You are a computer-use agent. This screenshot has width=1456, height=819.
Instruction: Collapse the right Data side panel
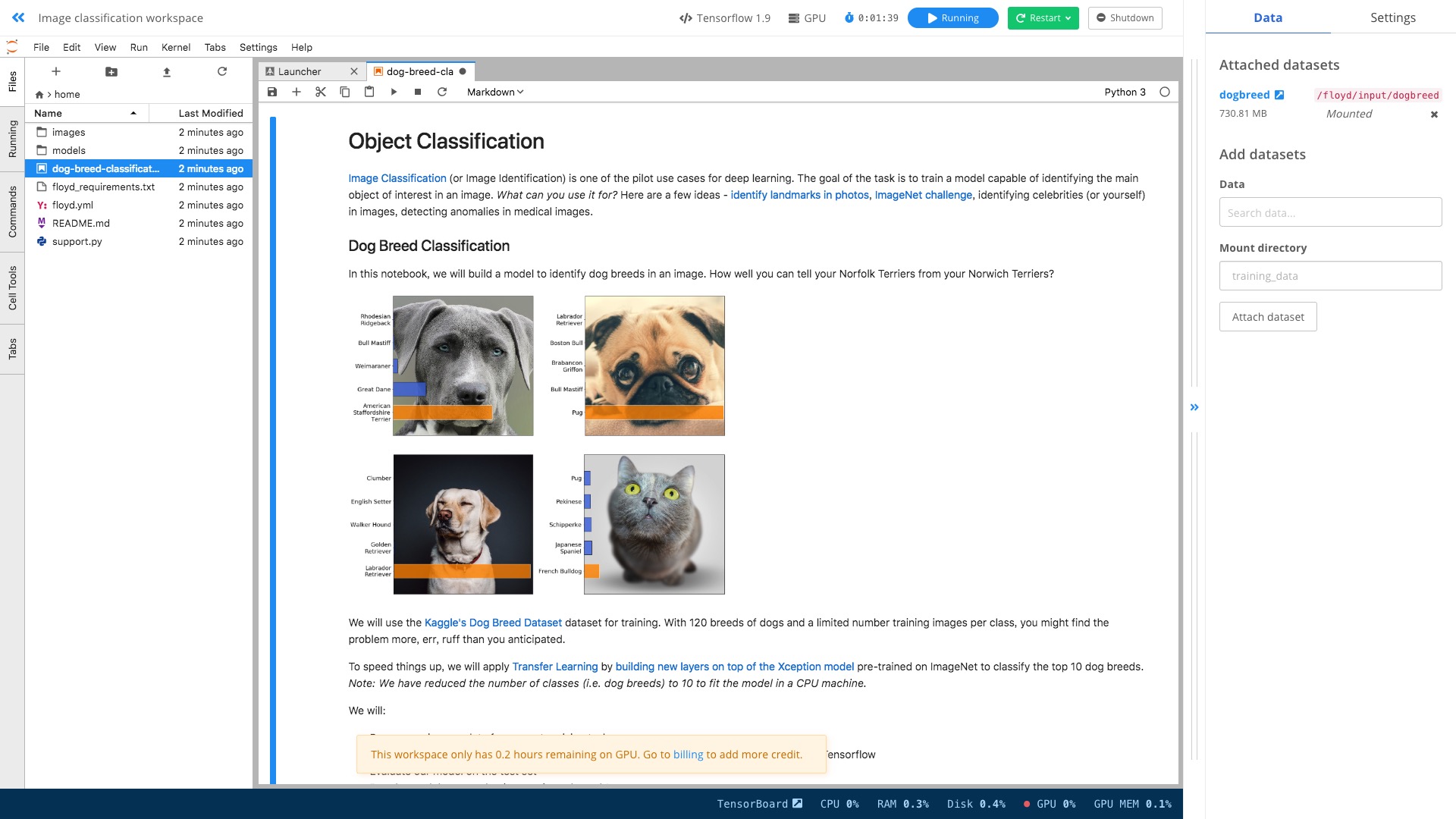point(1194,407)
